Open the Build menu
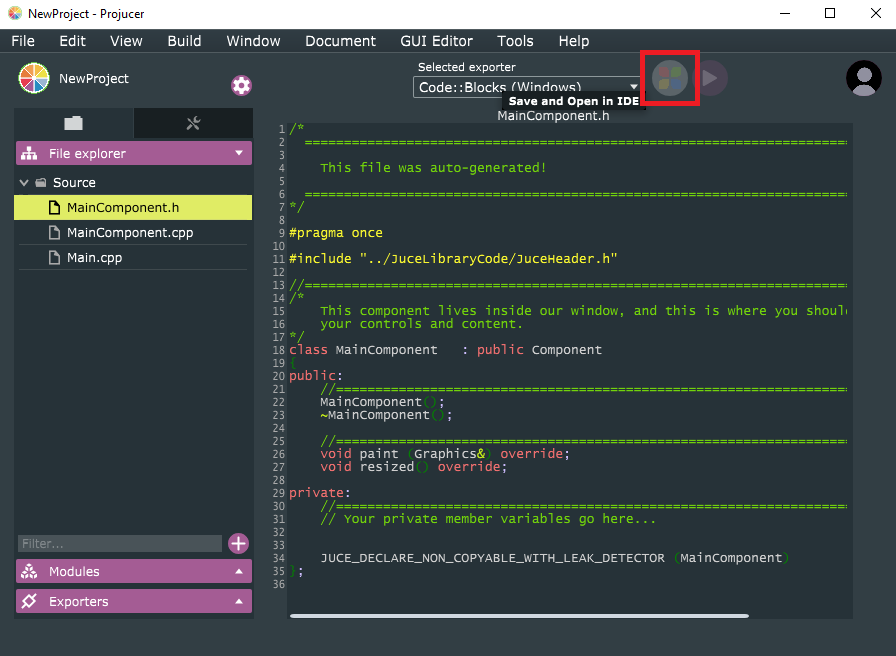The image size is (896, 656). tap(184, 41)
